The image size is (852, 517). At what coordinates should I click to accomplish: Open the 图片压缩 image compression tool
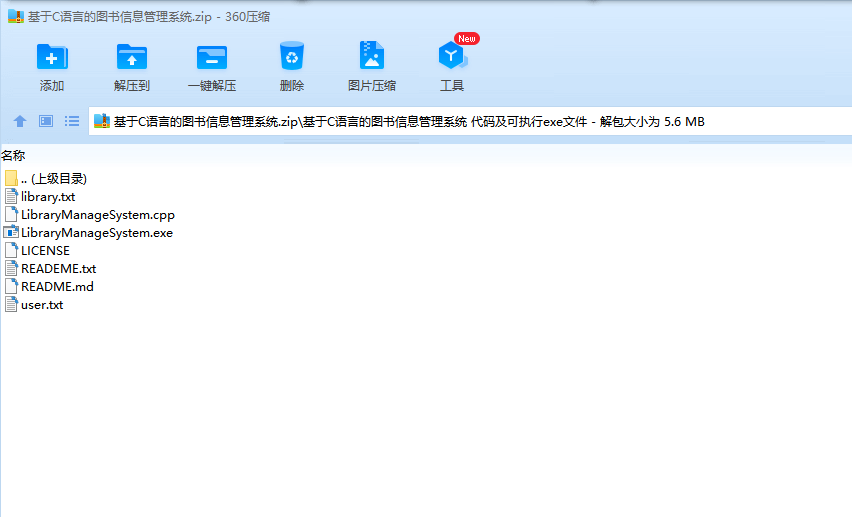click(372, 55)
